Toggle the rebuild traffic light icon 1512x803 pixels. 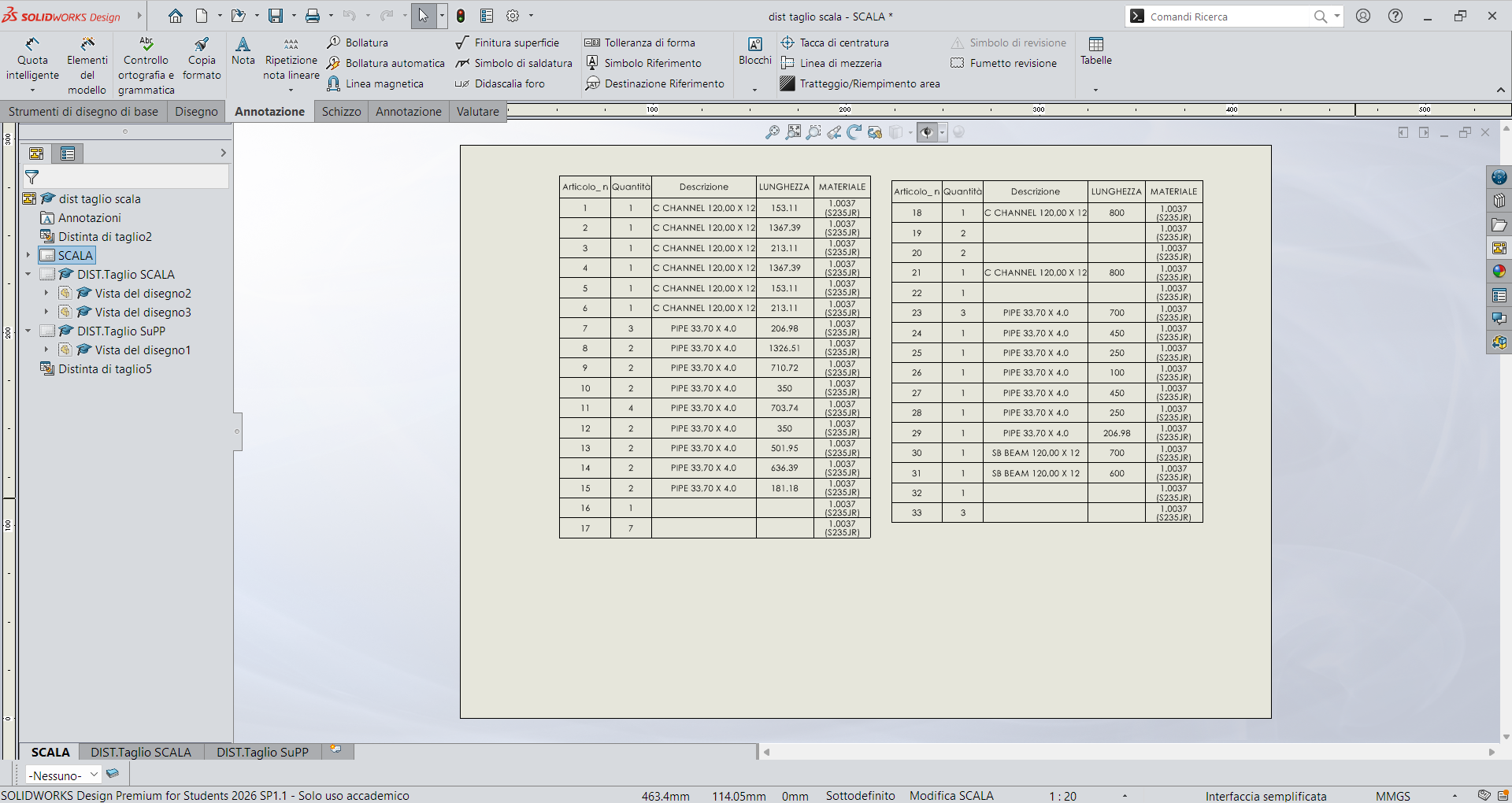pyautogui.click(x=461, y=16)
